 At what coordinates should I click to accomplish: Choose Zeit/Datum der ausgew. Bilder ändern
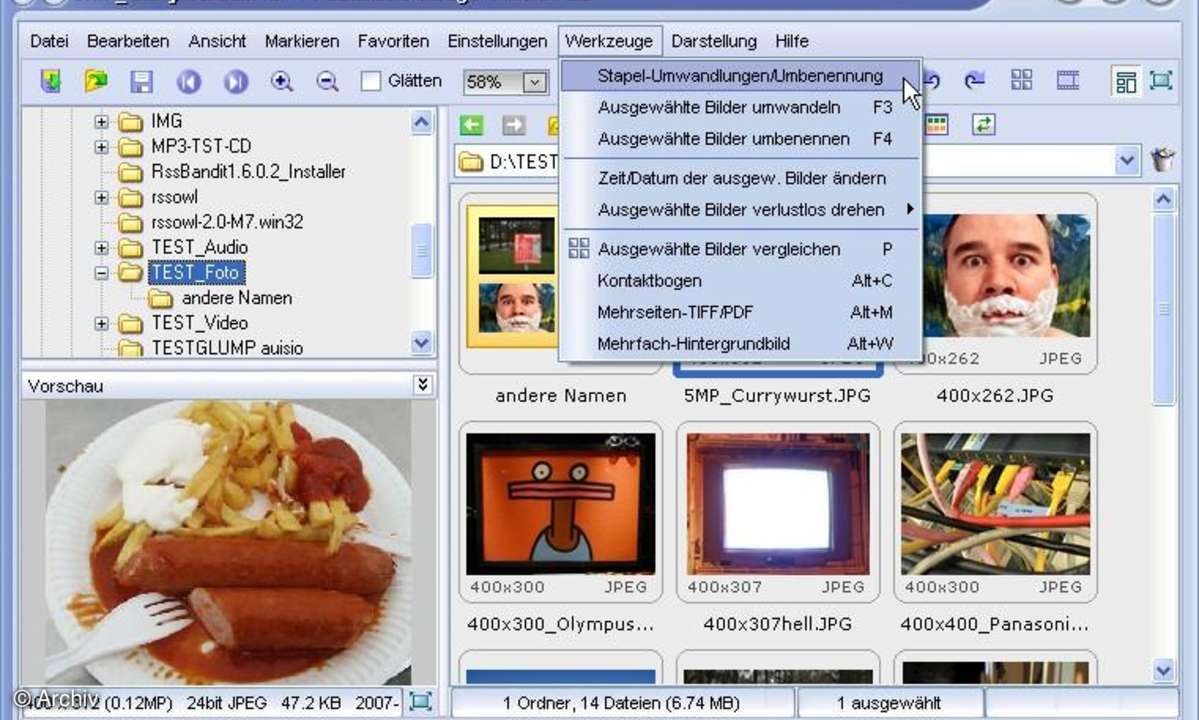[740, 178]
